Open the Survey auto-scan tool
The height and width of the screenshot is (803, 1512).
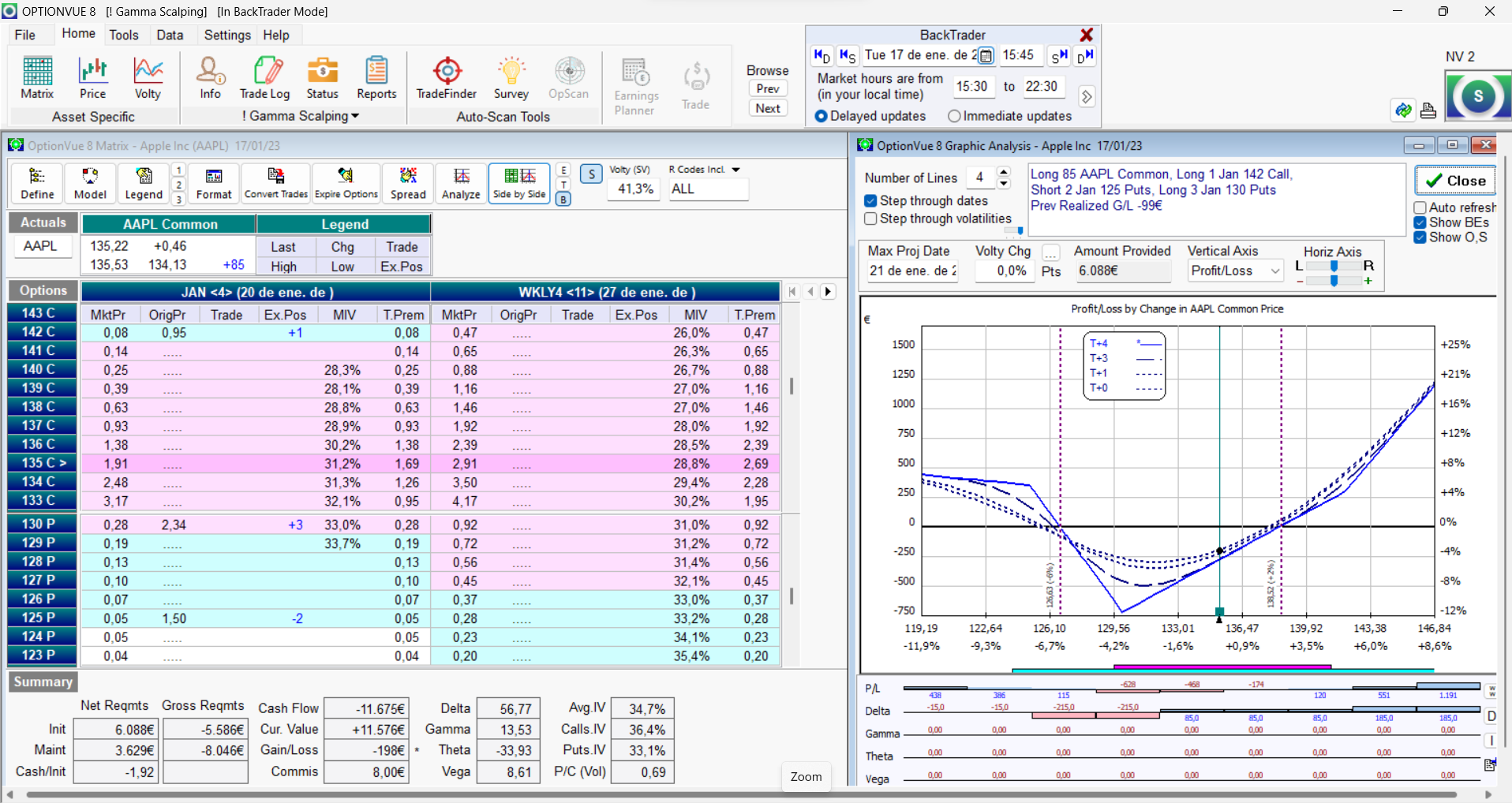pos(511,77)
